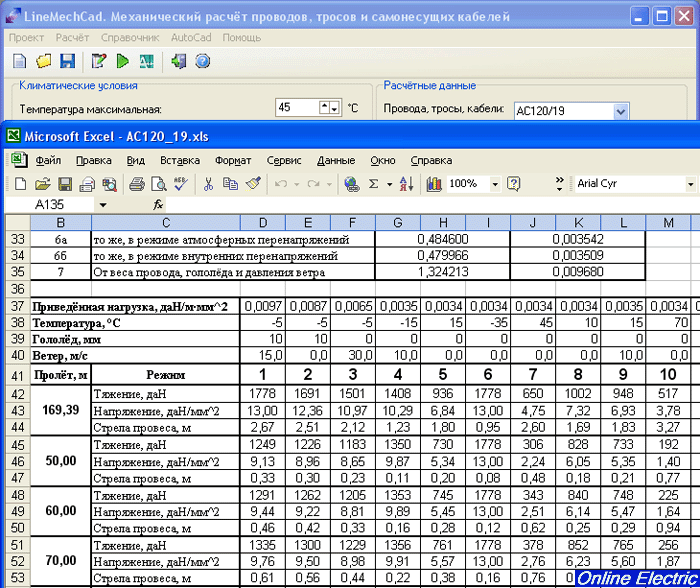Click the AutoSum sigma icon
The height and width of the screenshot is (588, 700).
pos(374,184)
